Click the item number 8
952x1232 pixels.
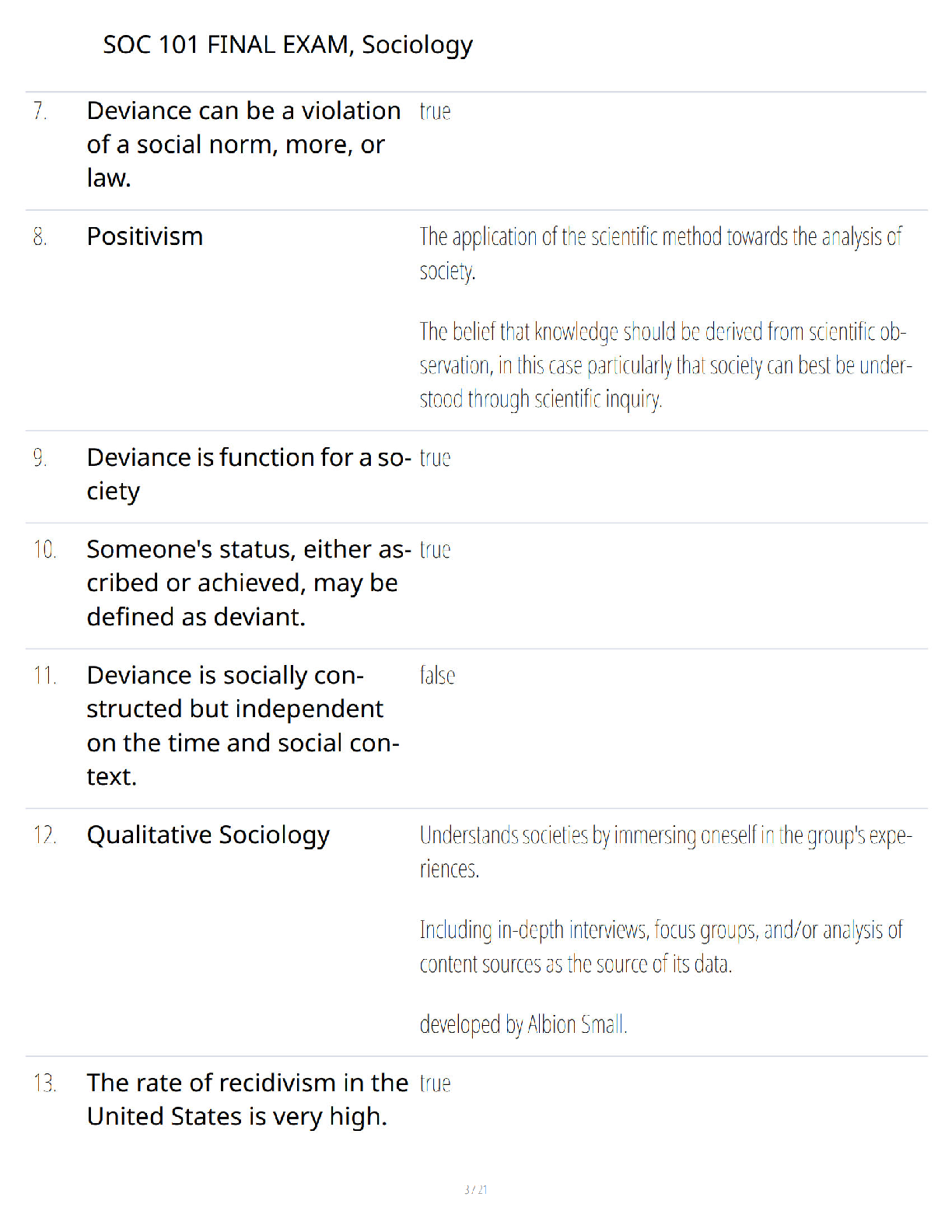[40, 236]
